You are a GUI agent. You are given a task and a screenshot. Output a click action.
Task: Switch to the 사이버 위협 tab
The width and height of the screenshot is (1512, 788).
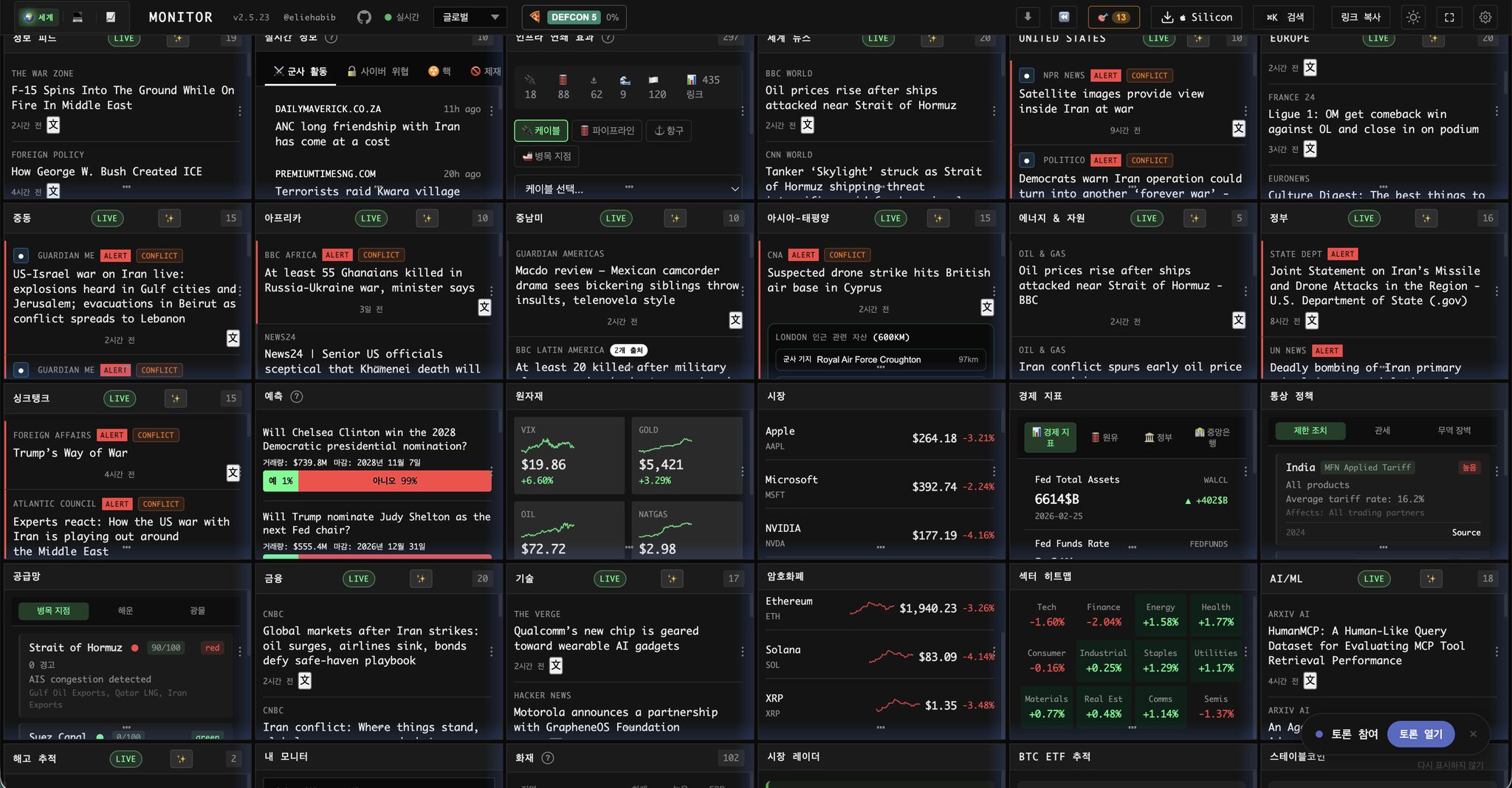[x=377, y=72]
